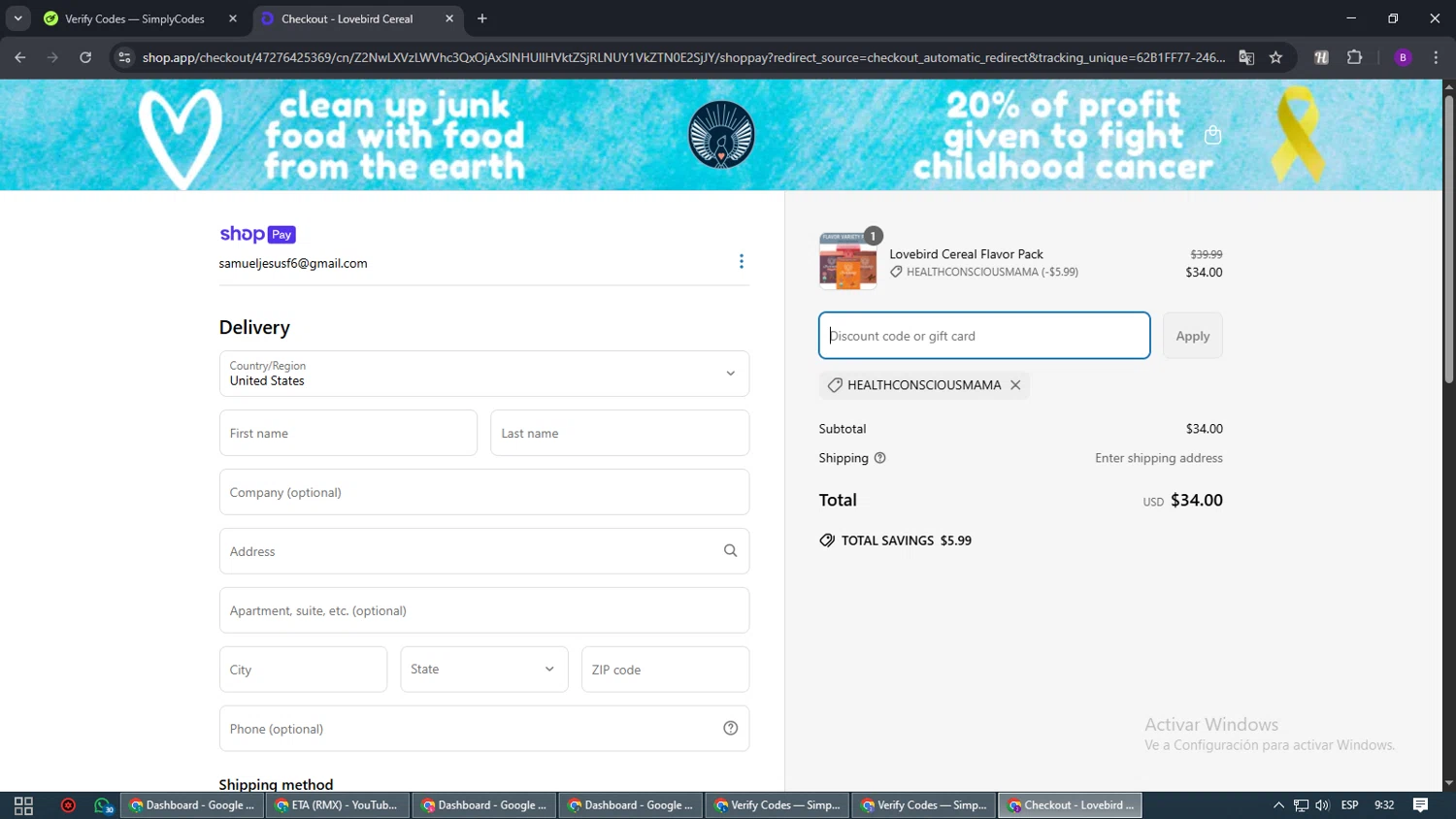The height and width of the screenshot is (819, 1456).
Task: Click the red recording icon in taskbar
Action: click(x=68, y=805)
